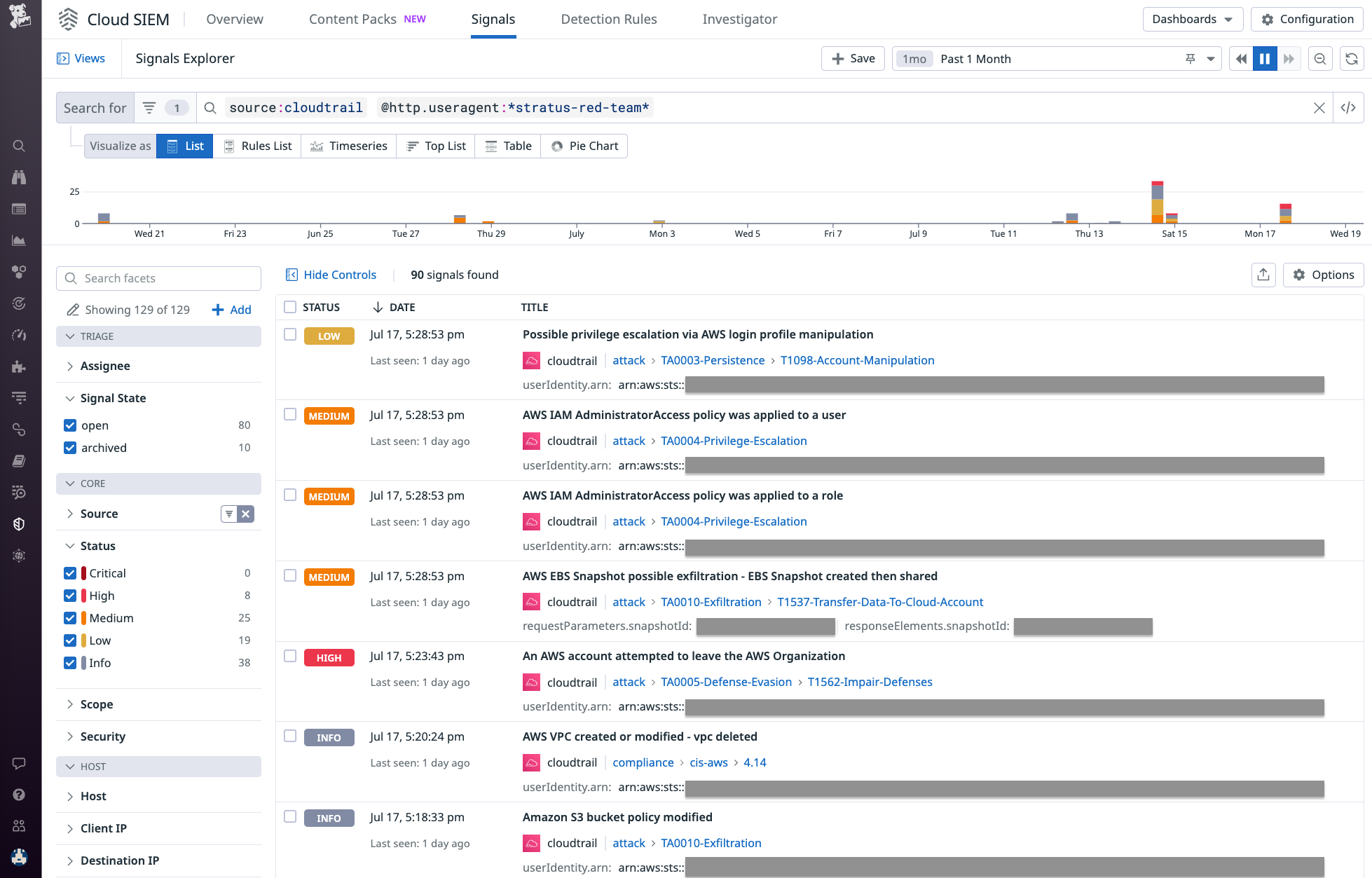
Task: Pause the live data stream
Action: tap(1264, 58)
